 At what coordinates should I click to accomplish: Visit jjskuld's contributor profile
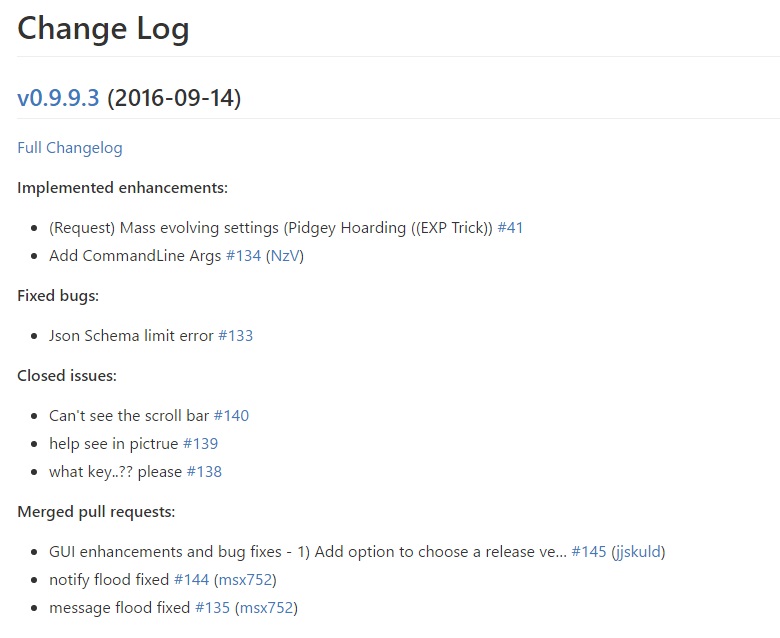point(638,552)
